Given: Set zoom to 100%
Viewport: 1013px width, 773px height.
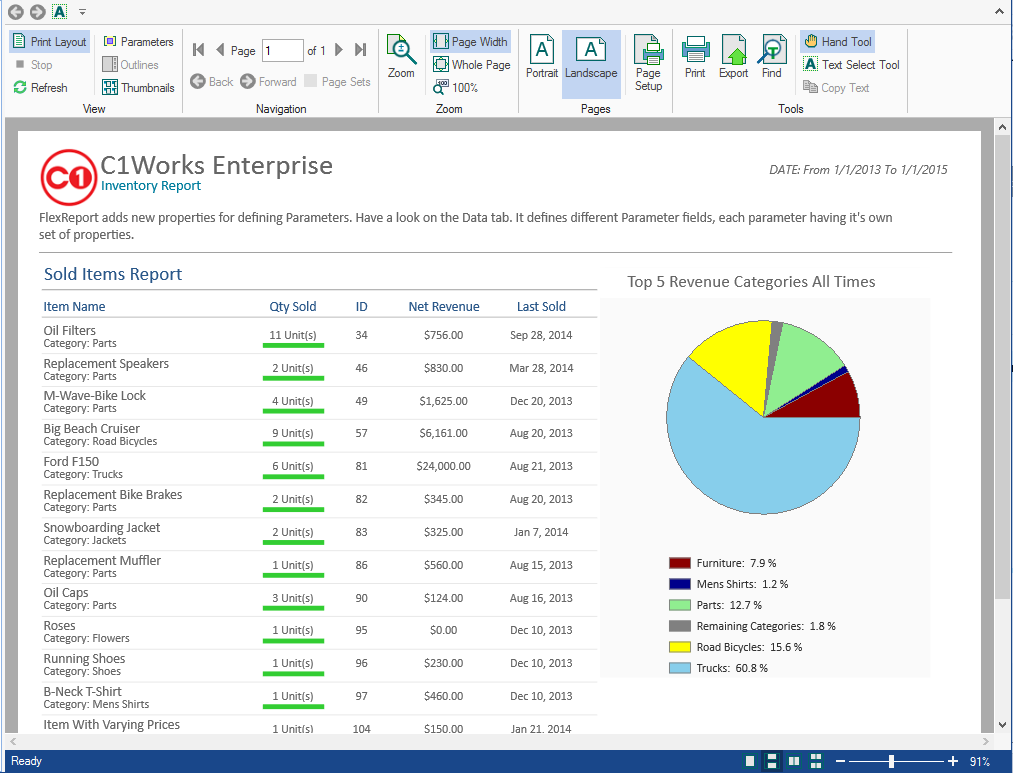Looking at the screenshot, I should pos(455,87).
